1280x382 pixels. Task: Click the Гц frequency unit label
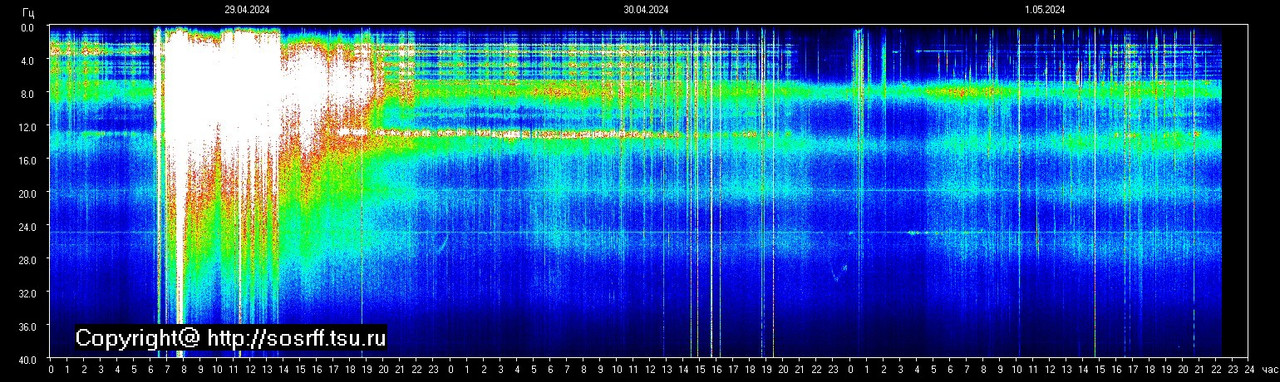[28, 12]
